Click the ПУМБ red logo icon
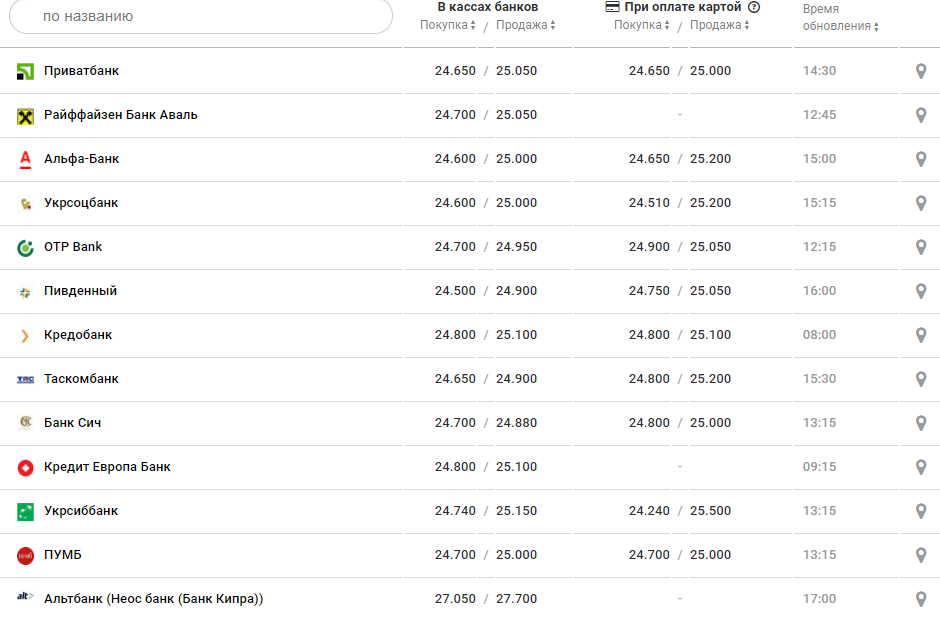The width and height of the screenshot is (940, 617). tap(26, 555)
